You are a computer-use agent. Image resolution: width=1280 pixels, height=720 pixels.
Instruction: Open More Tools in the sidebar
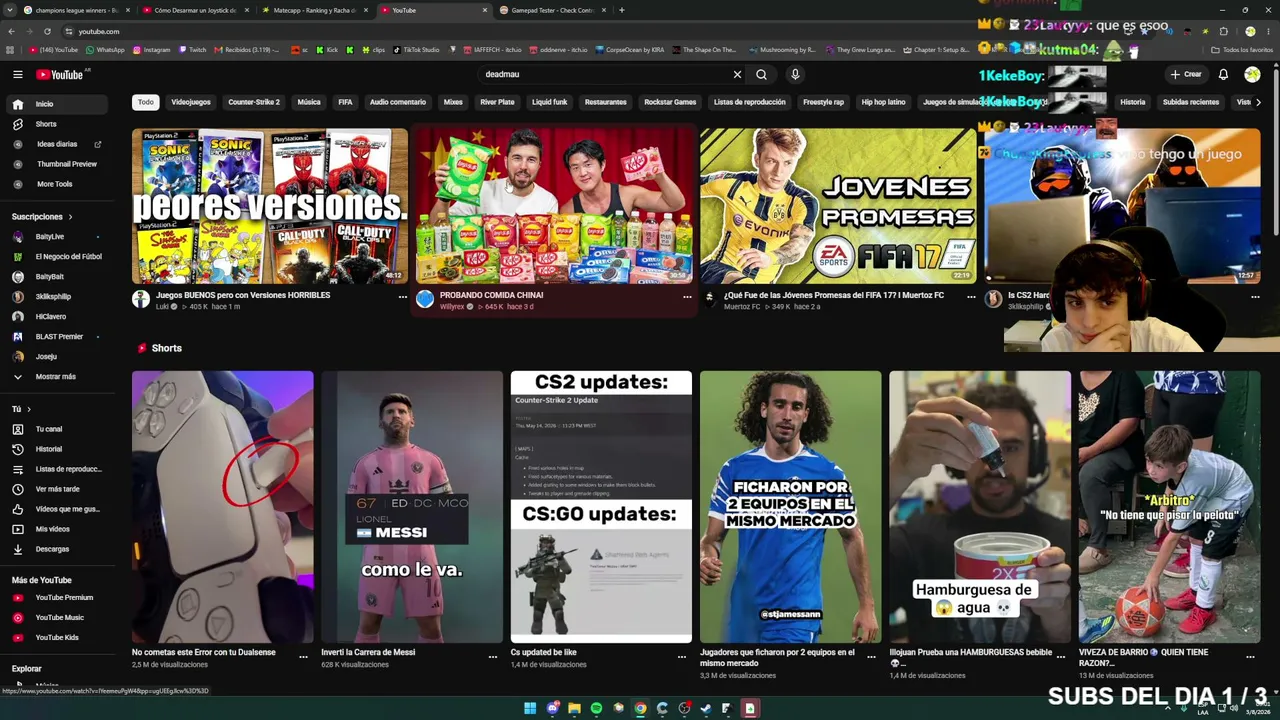57,184
